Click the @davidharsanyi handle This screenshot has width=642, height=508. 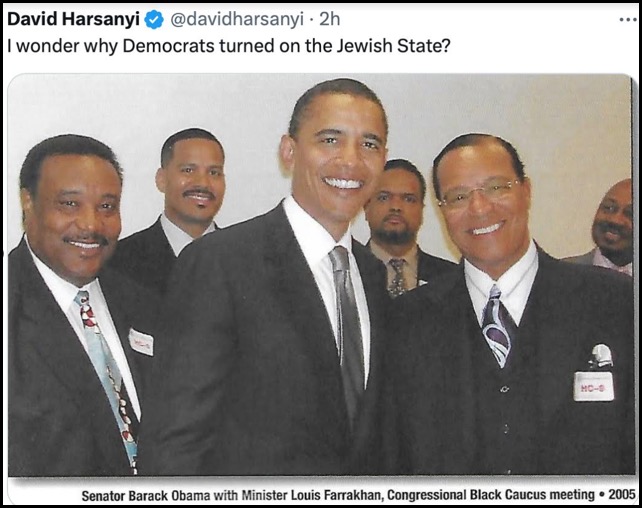click(237, 19)
